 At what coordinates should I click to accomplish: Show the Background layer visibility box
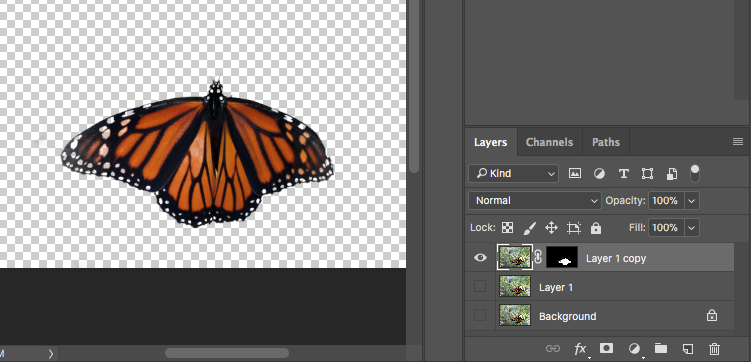(x=479, y=315)
